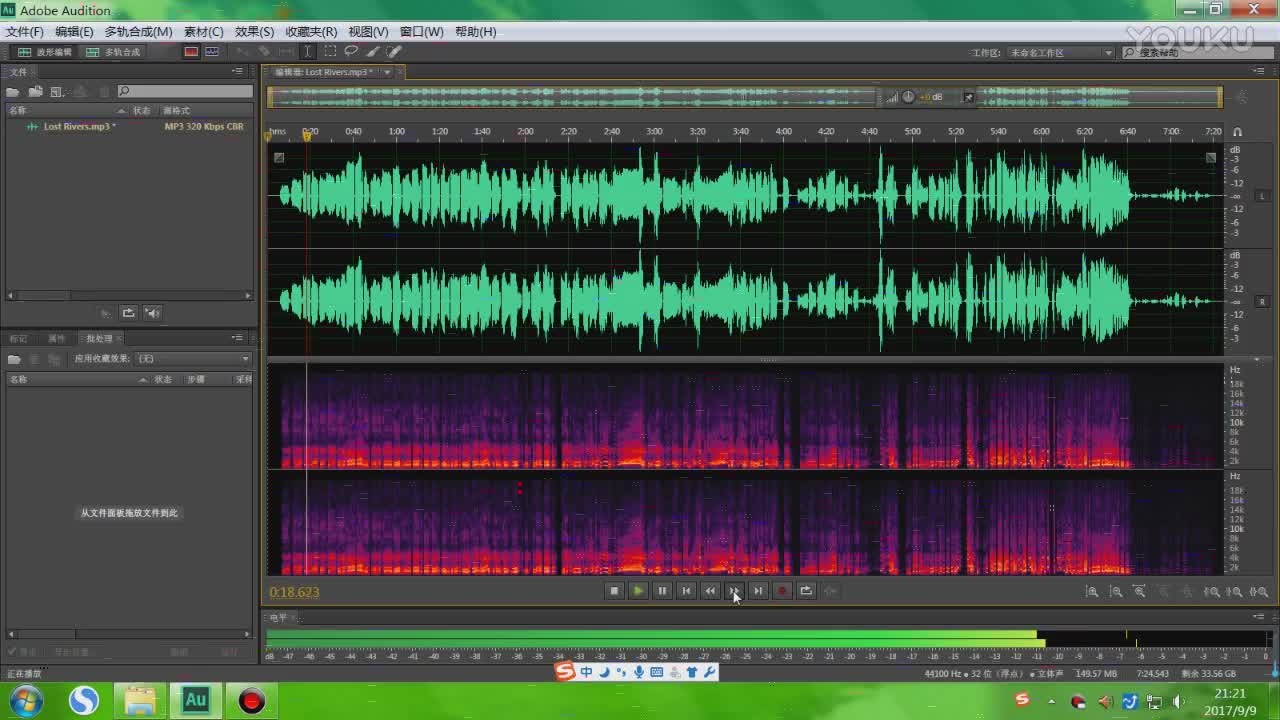The height and width of the screenshot is (720, 1280).
Task: Open the 效果(S) menu
Action: click(x=254, y=32)
